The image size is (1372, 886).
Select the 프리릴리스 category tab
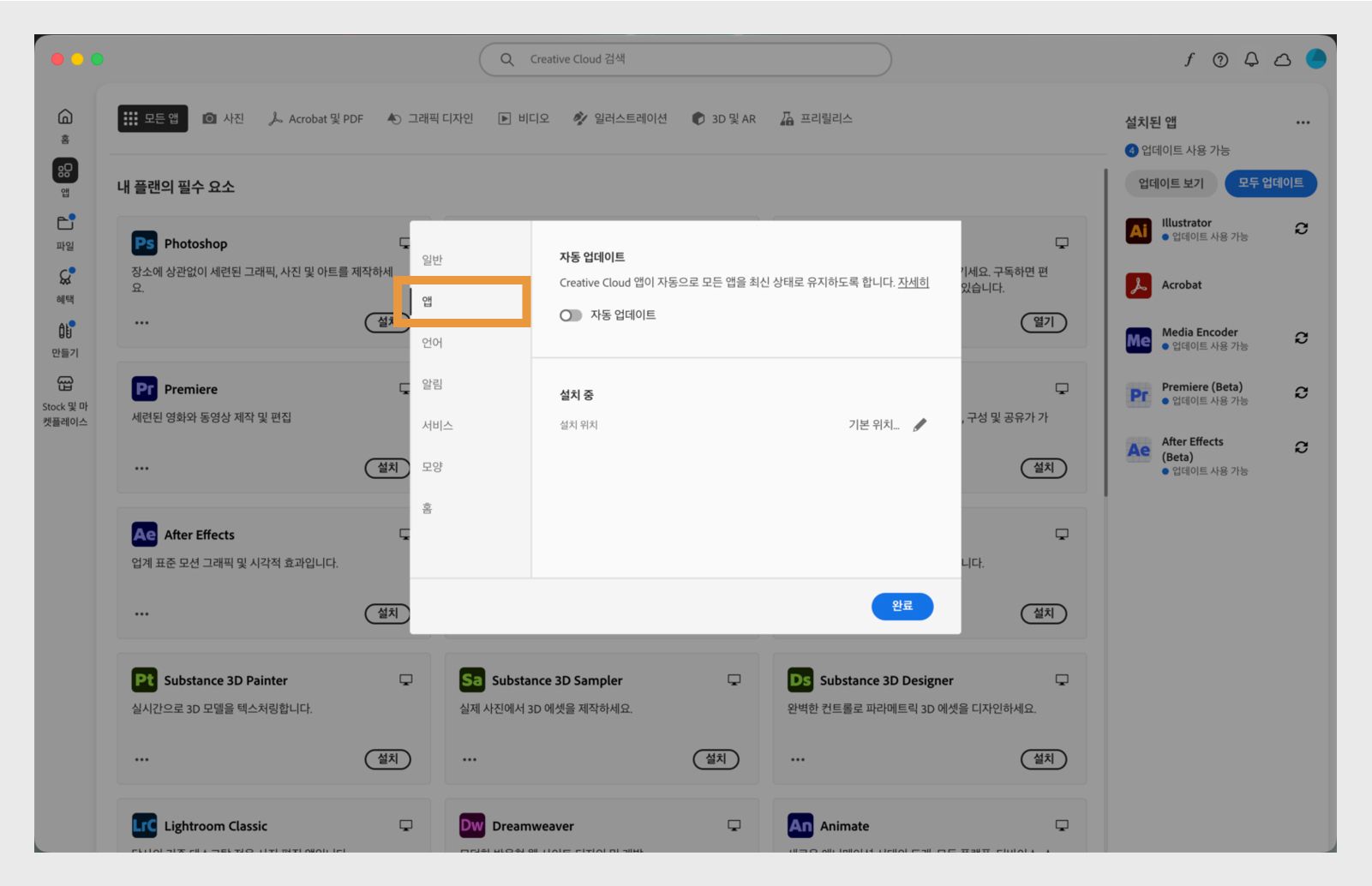[x=816, y=118]
